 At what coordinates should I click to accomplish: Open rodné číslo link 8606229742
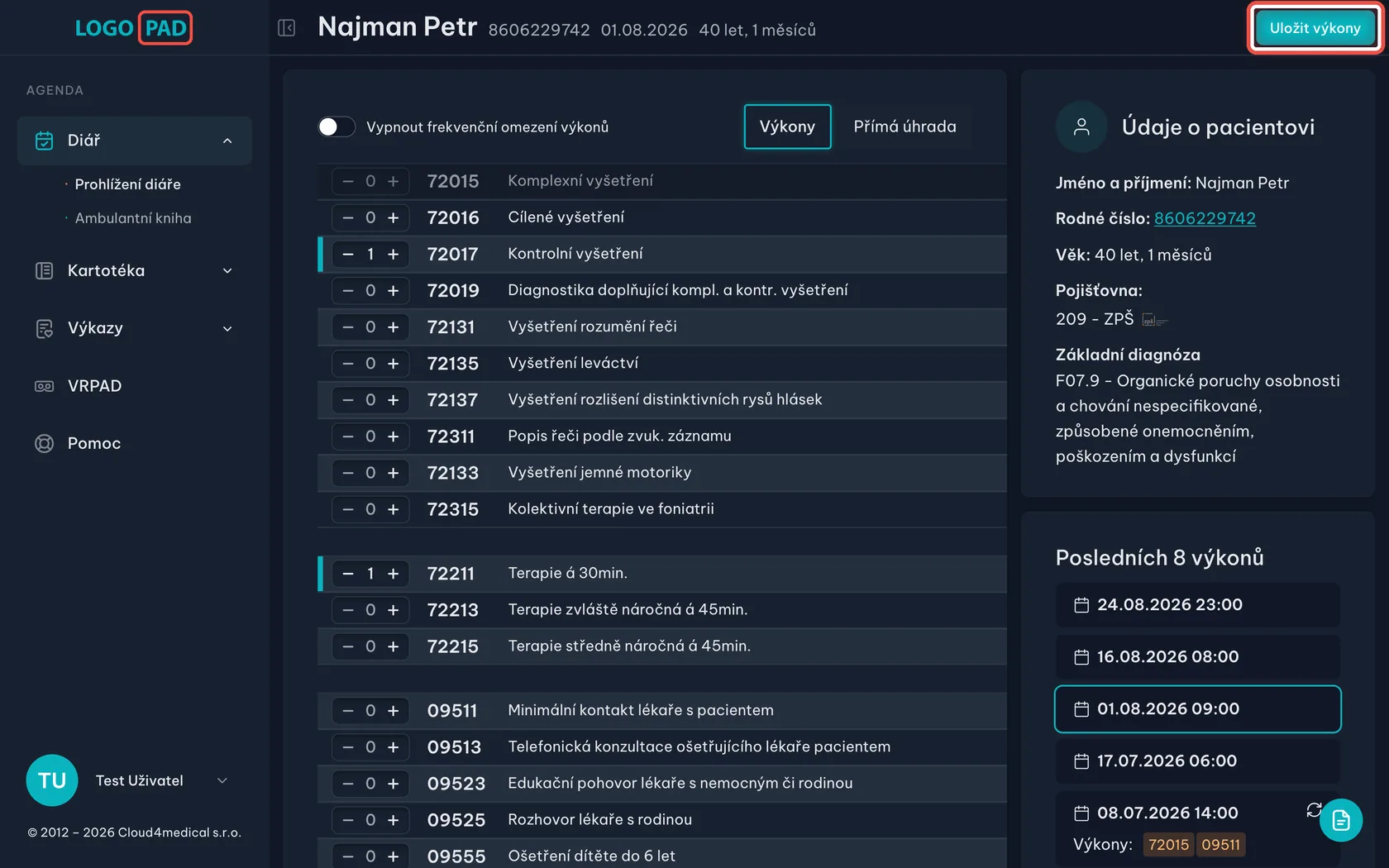coord(1205,218)
